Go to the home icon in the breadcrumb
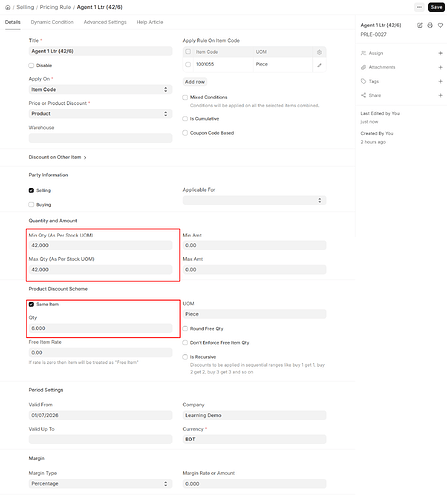Screen dimensions: 447x500 click(x=8, y=7)
